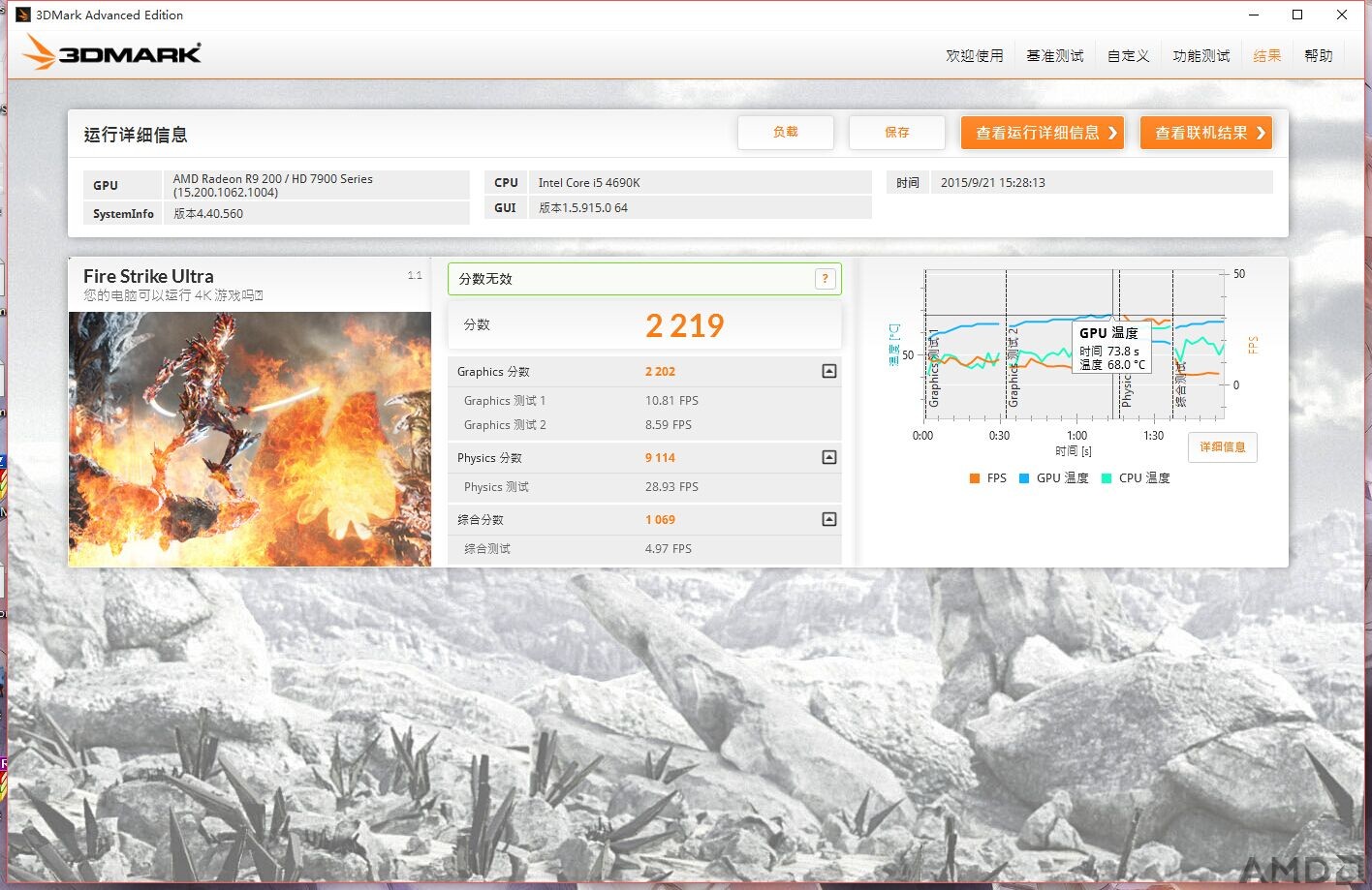This screenshot has height=890, width=1372.
Task: Click the combined score value 1 069
Action: 660,520
